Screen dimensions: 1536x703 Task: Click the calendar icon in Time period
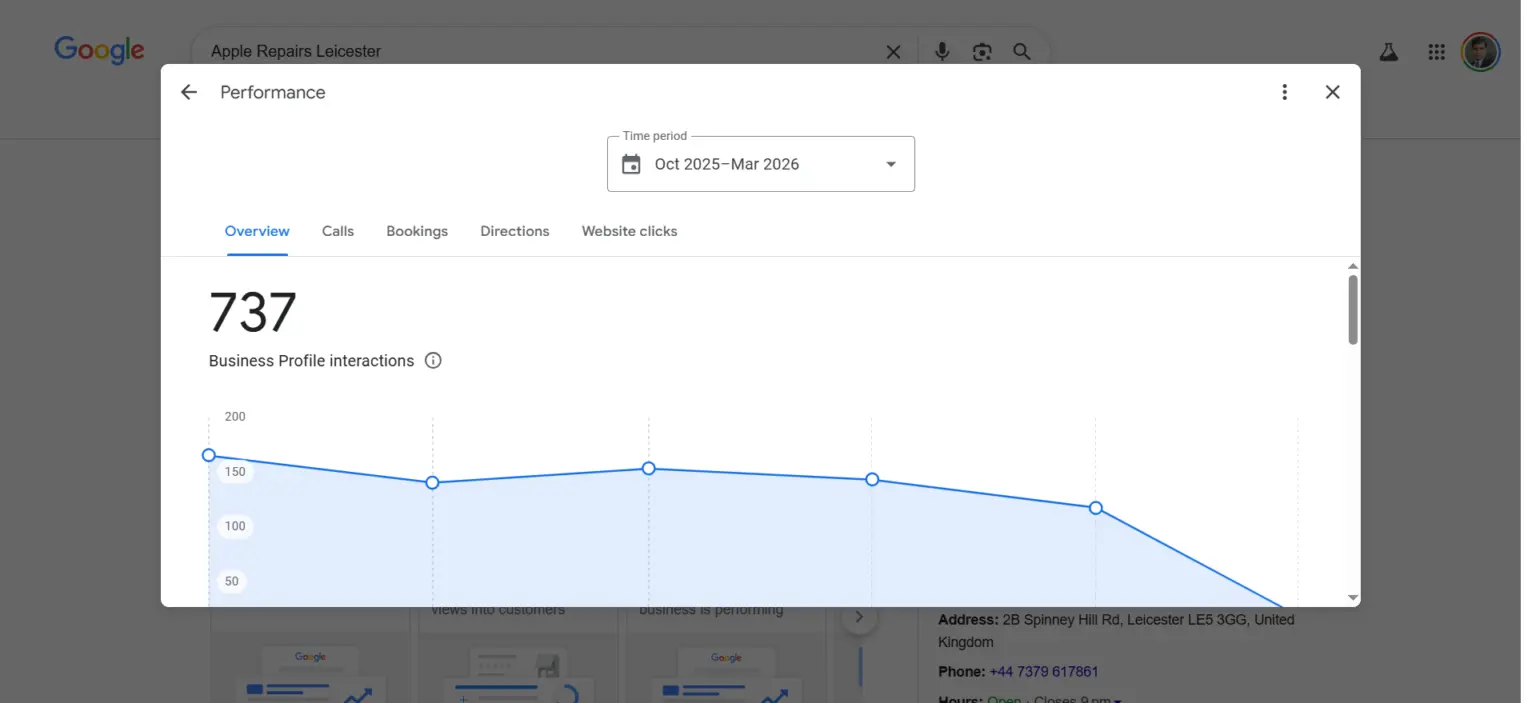631,164
